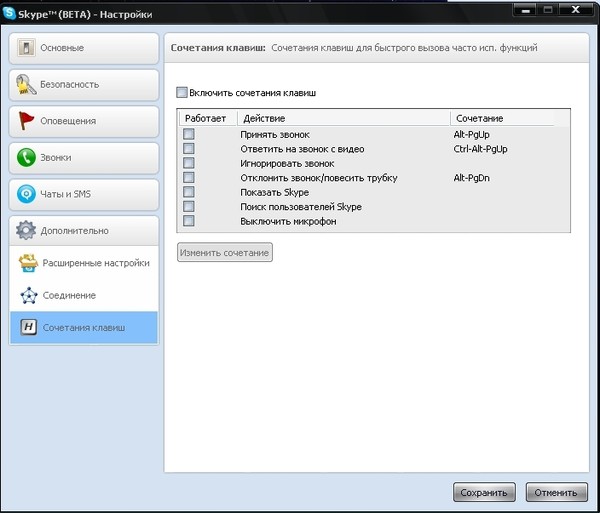Tick checkbox for Показать Skype
Image resolution: width=600 pixels, height=513 pixels.
[189, 192]
